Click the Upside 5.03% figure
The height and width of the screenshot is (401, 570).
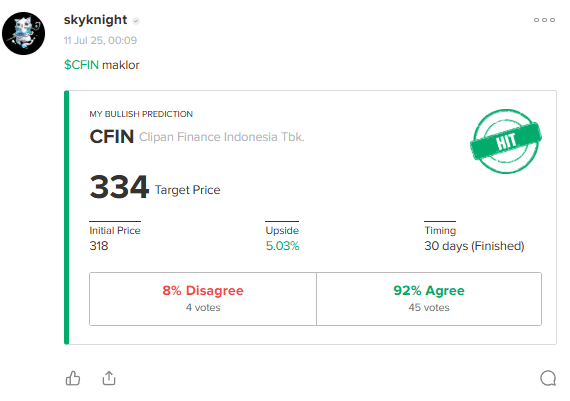tap(282, 246)
